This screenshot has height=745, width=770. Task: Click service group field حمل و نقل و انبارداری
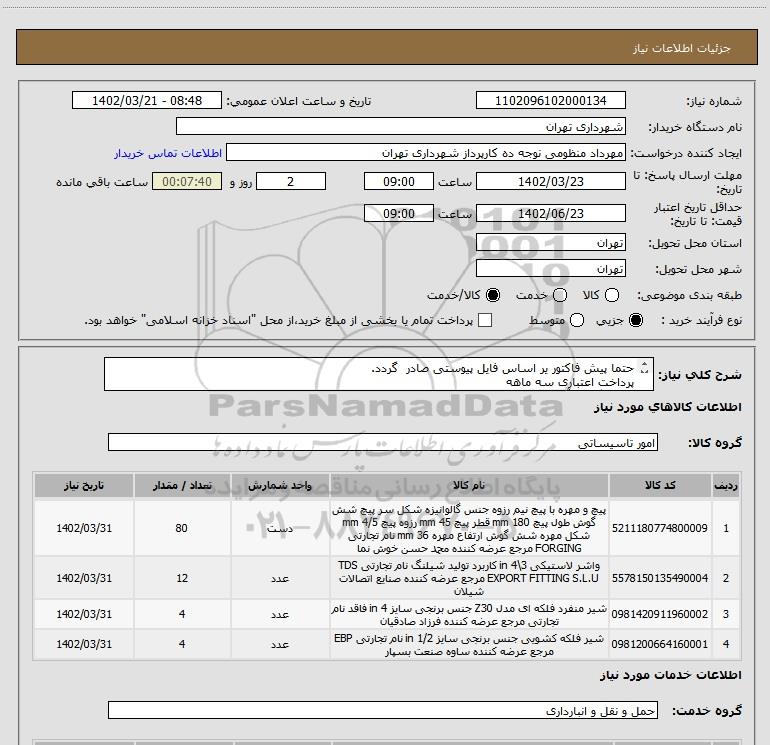click(383, 710)
